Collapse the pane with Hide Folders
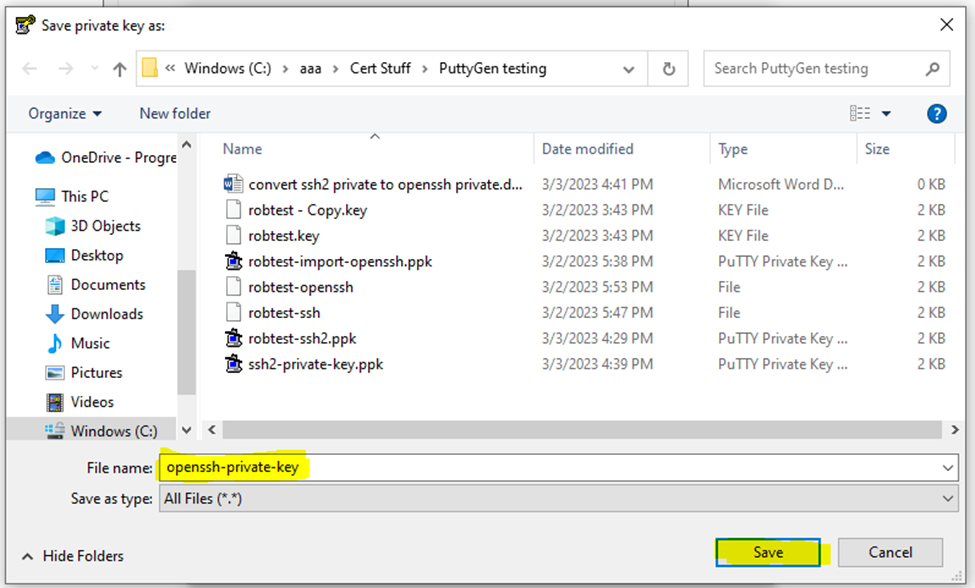Screen dimensions: 975x588 (x=72, y=556)
